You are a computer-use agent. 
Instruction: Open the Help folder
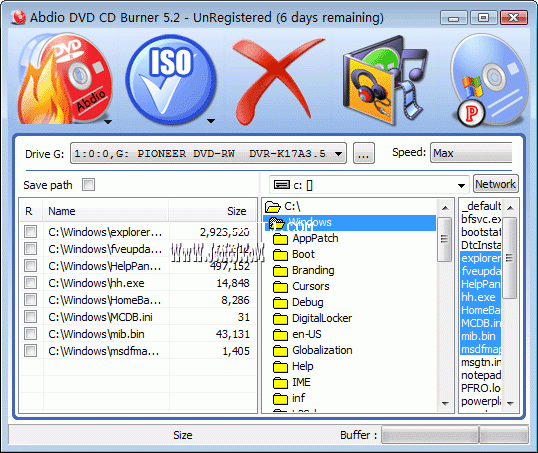293,366
